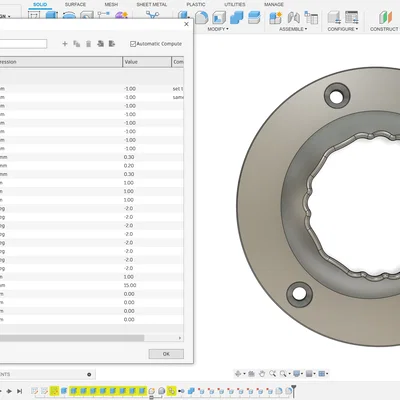This screenshot has height=400, width=400.
Task: Open the CONFIGURE dropdown menu
Action: [x=343, y=29]
